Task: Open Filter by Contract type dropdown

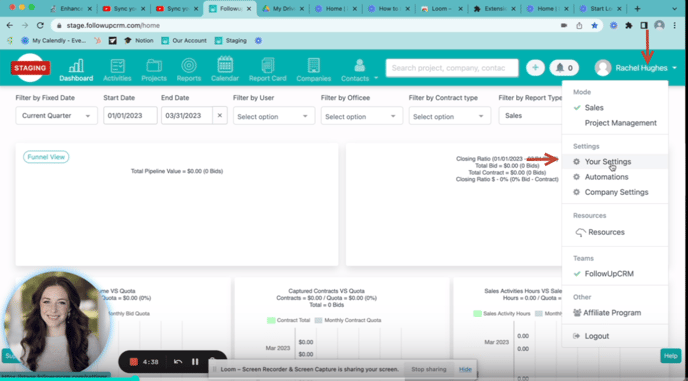Action: [x=449, y=116]
